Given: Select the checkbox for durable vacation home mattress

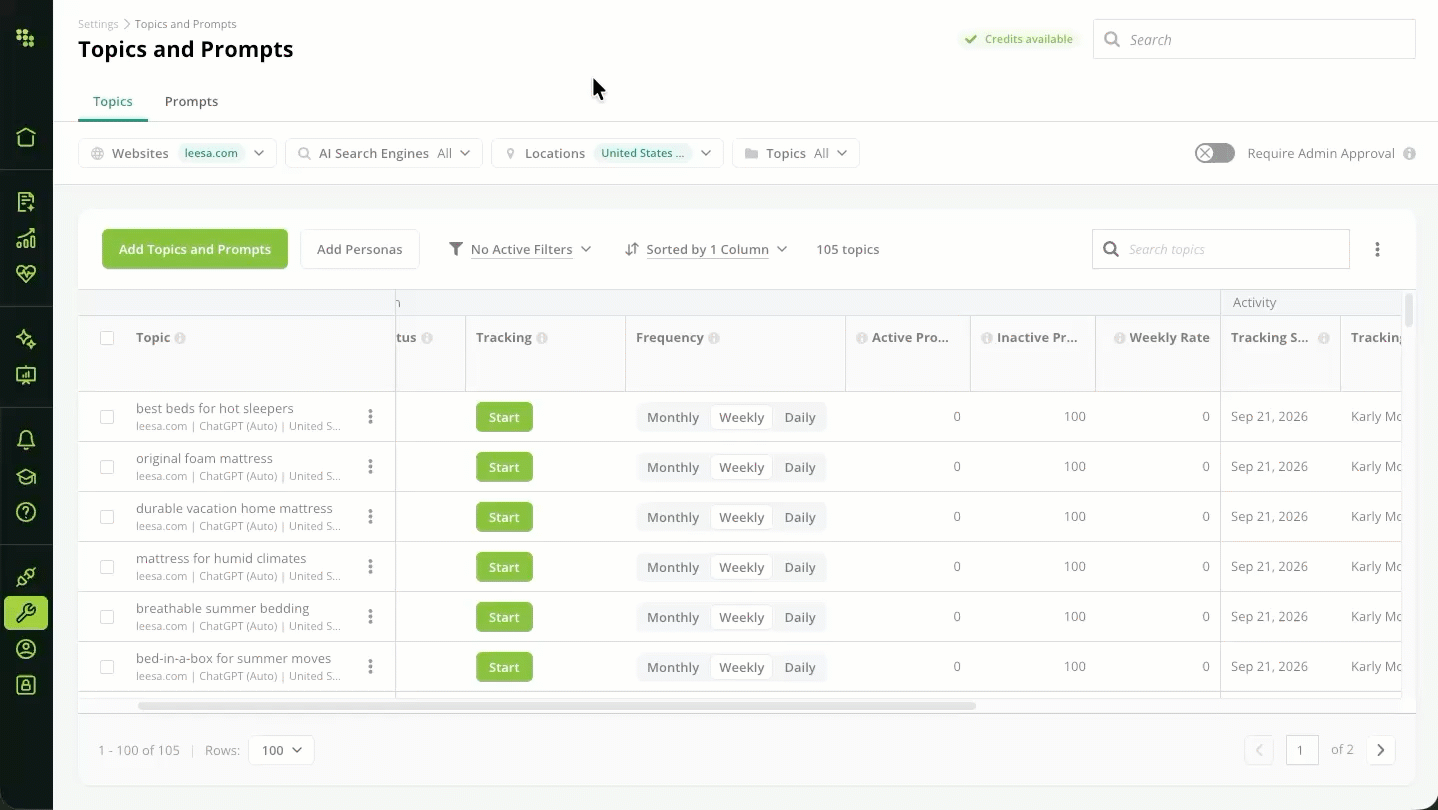Looking at the screenshot, I should 107,517.
